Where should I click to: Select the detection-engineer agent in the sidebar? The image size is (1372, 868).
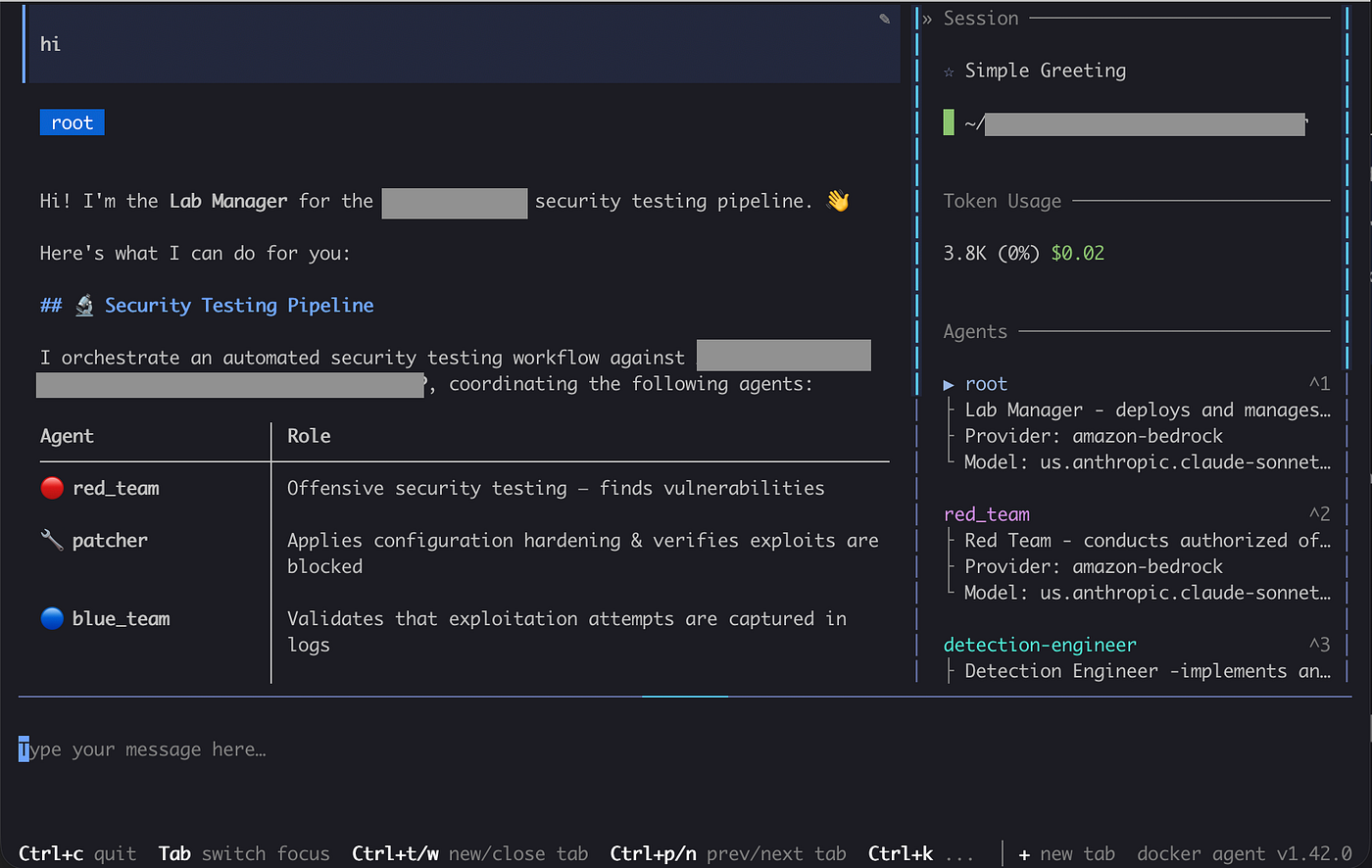click(x=1040, y=645)
